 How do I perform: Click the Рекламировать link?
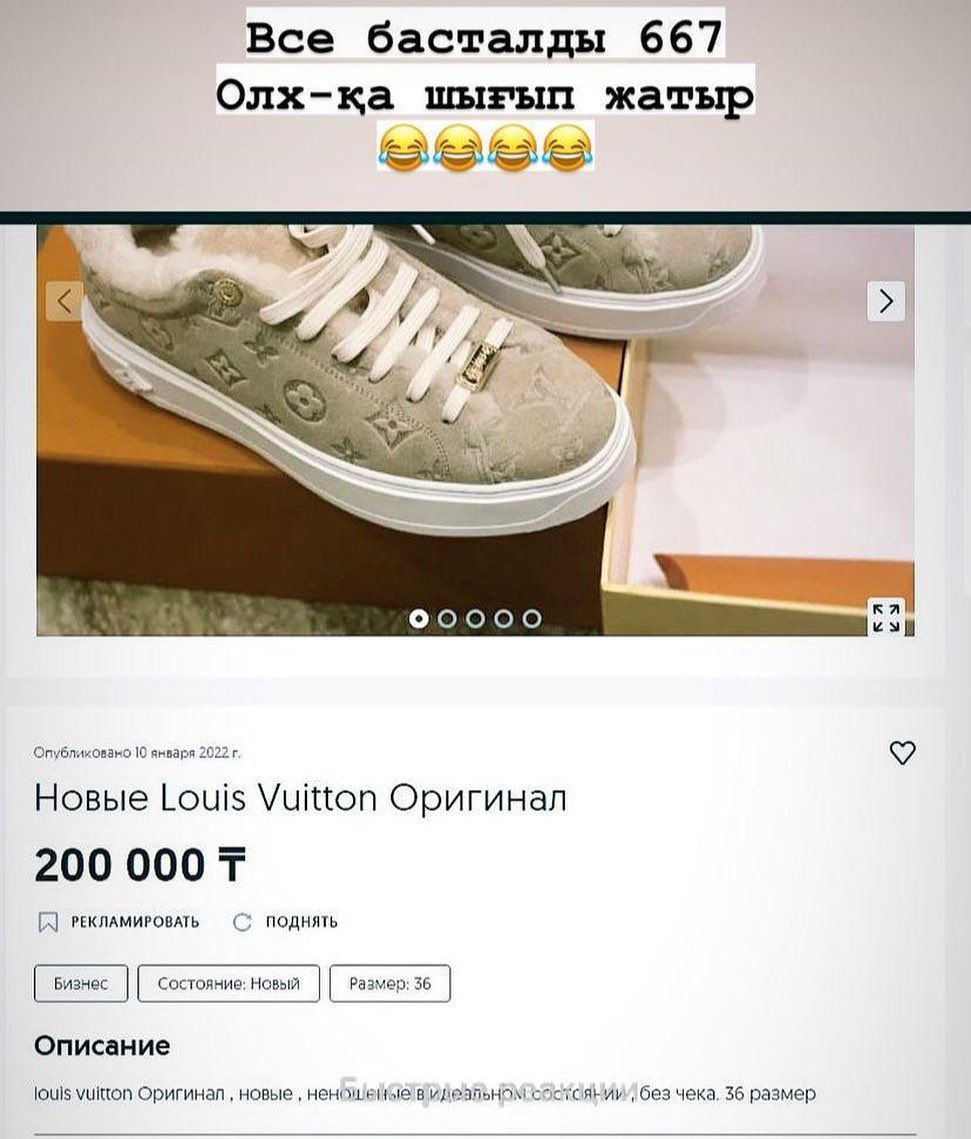pyautogui.click(x=135, y=922)
